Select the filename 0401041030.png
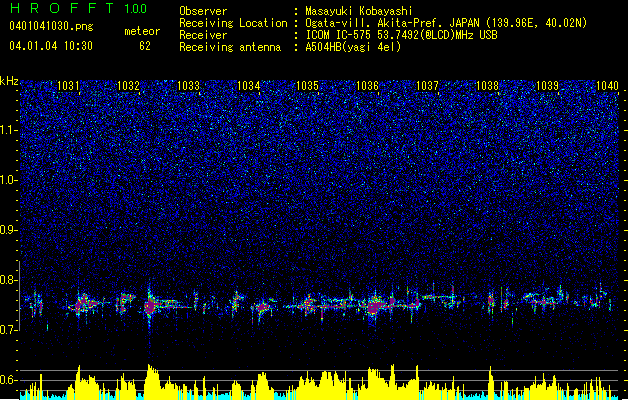Image resolution: width=629 pixels, height=400 pixels. [51, 26]
